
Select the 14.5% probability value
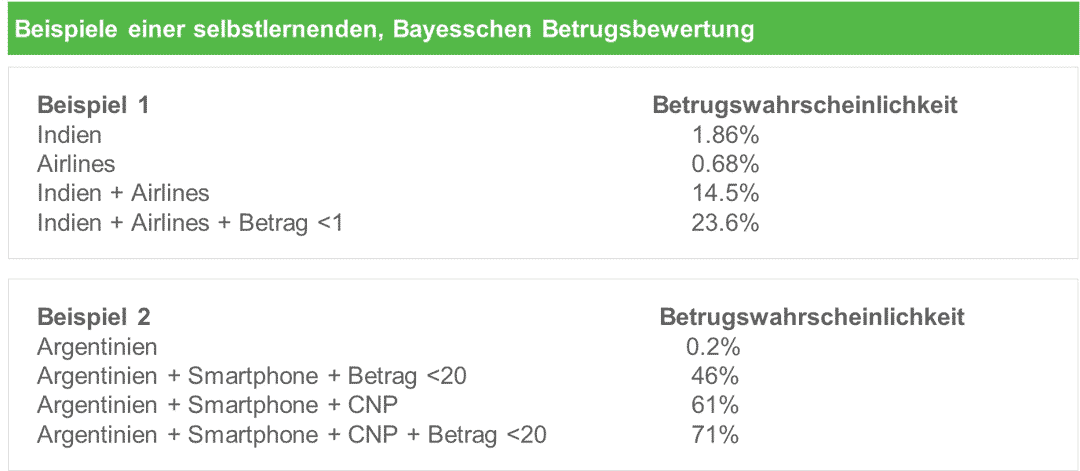725,193
